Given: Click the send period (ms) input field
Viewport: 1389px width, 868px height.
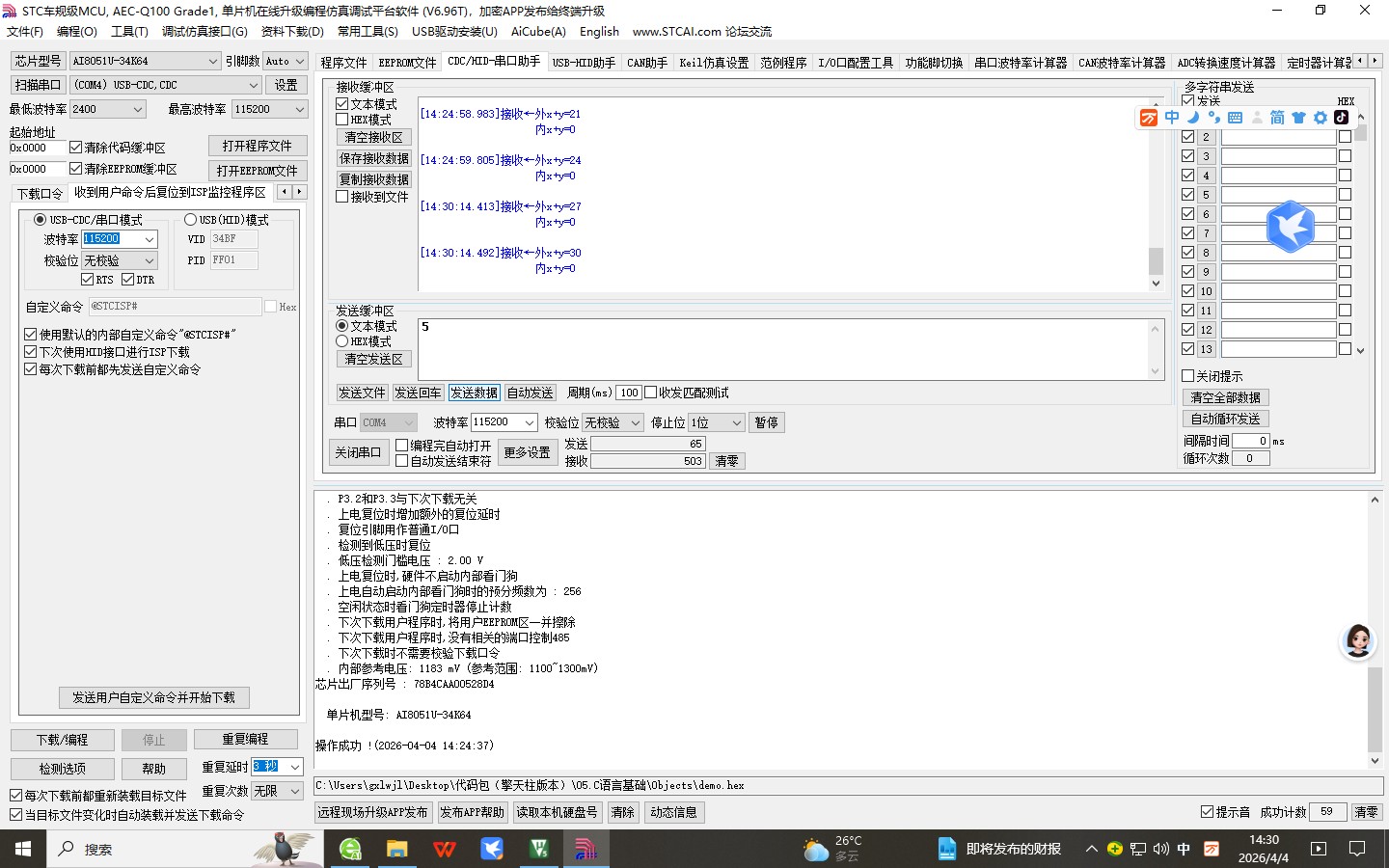Looking at the screenshot, I should (629, 393).
